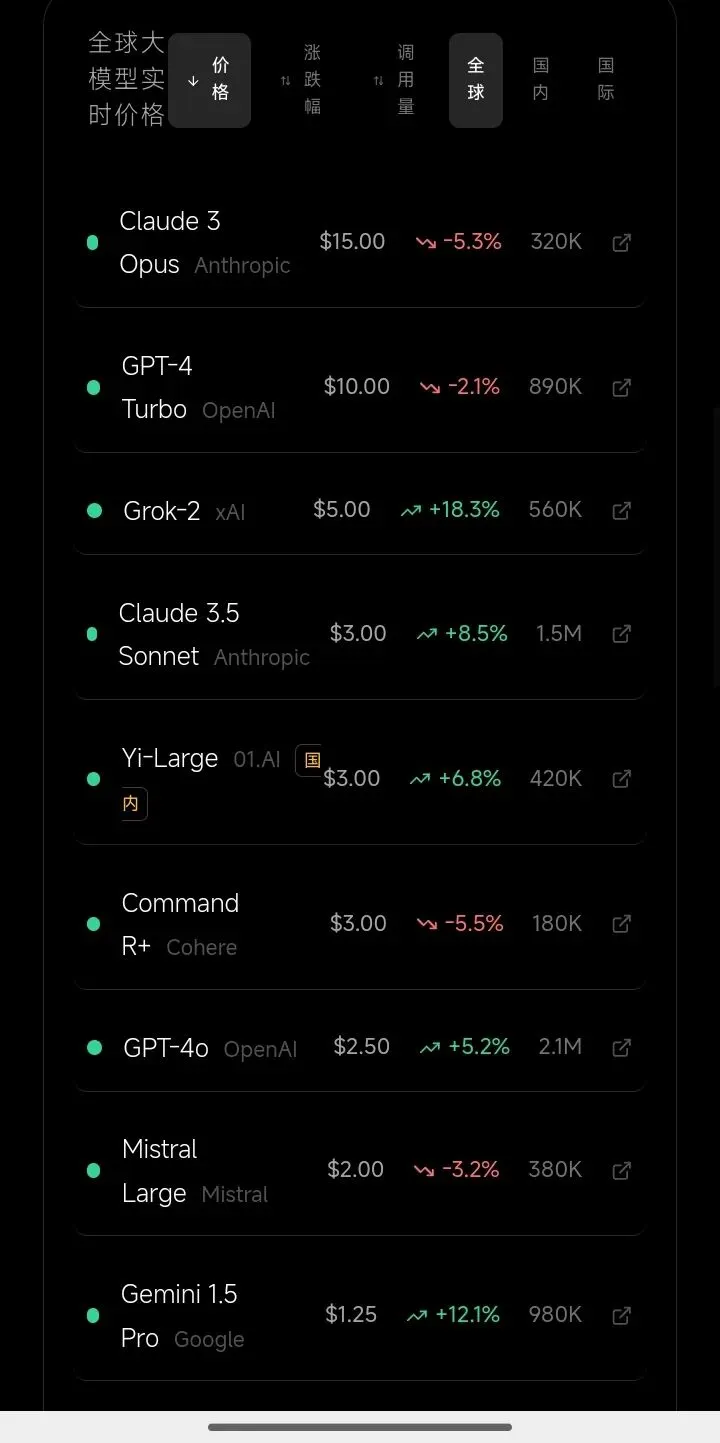
Task: Open external link for Claude 3 Opus
Action: (x=621, y=243)
